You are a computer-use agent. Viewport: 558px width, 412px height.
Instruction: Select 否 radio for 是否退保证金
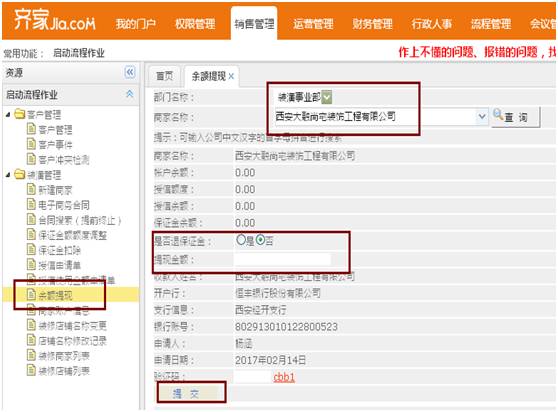260,240
